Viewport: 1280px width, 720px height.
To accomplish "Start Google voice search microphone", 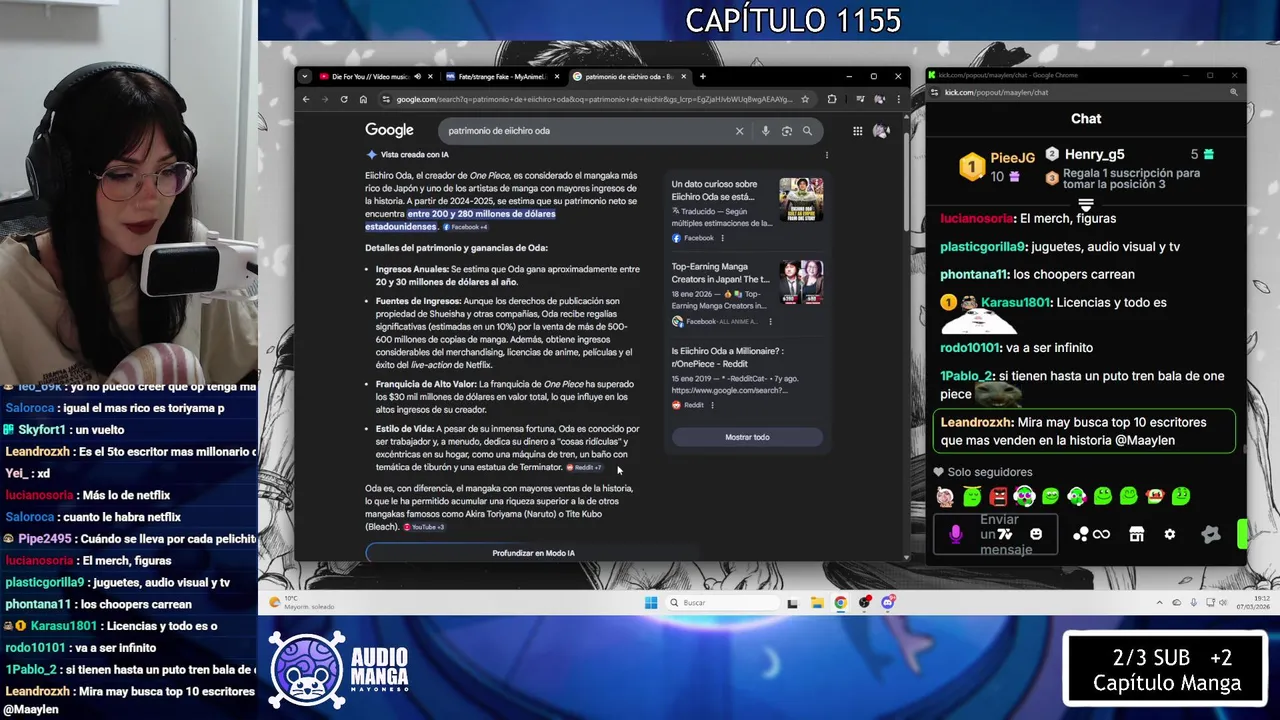I will pyautogui.click(x=766, y=131).
